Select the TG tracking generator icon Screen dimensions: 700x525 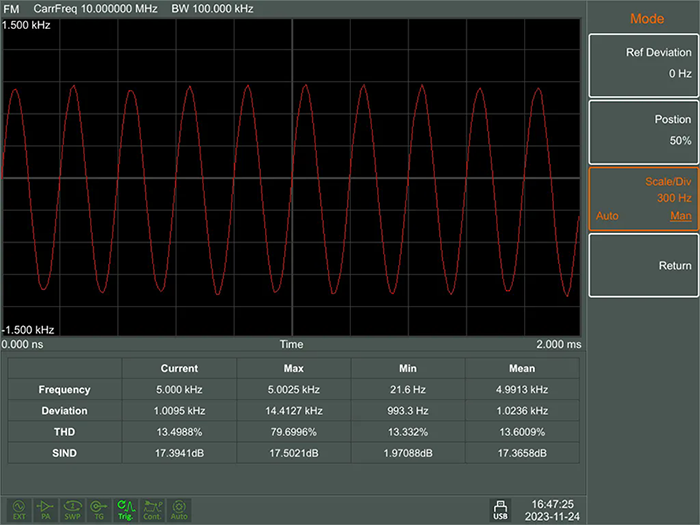(x=99, y=510)
